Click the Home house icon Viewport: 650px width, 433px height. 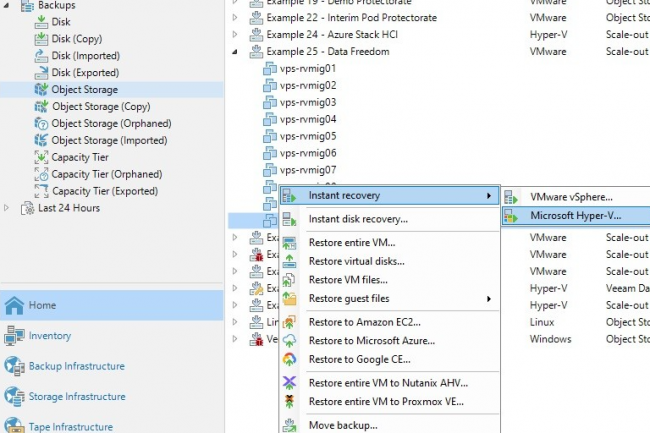point(14,305)
